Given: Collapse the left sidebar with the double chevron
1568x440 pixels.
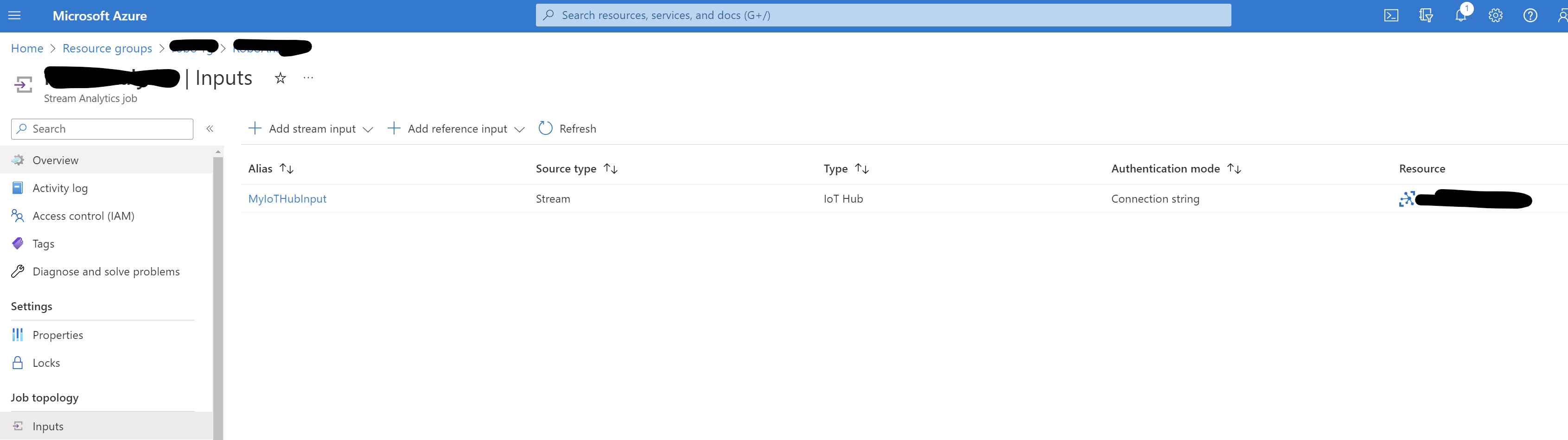Looking at the screenshot, I should click(210, 128).
